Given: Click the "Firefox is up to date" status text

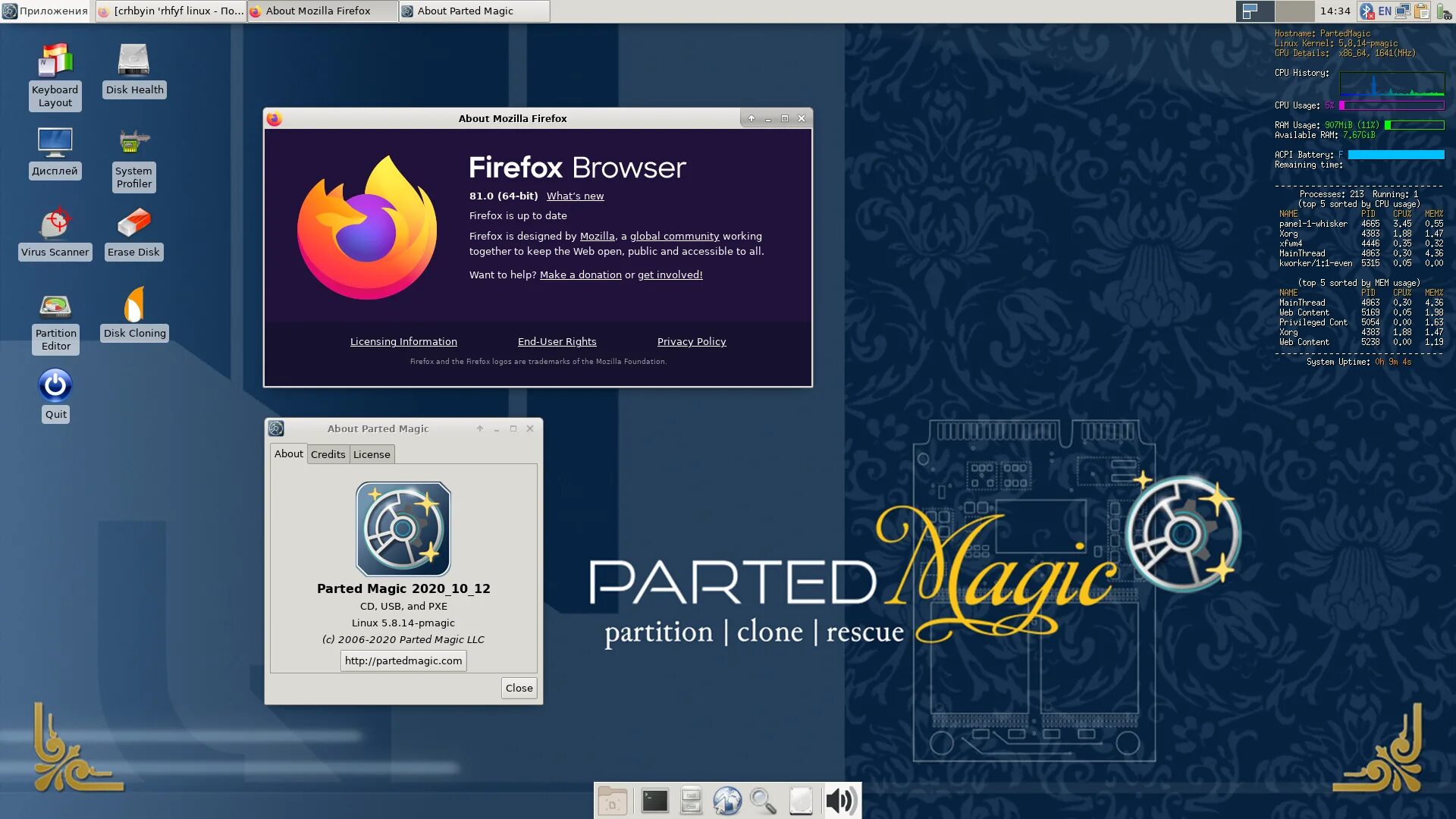Looking at the screenshot, I should click(518, 215).
